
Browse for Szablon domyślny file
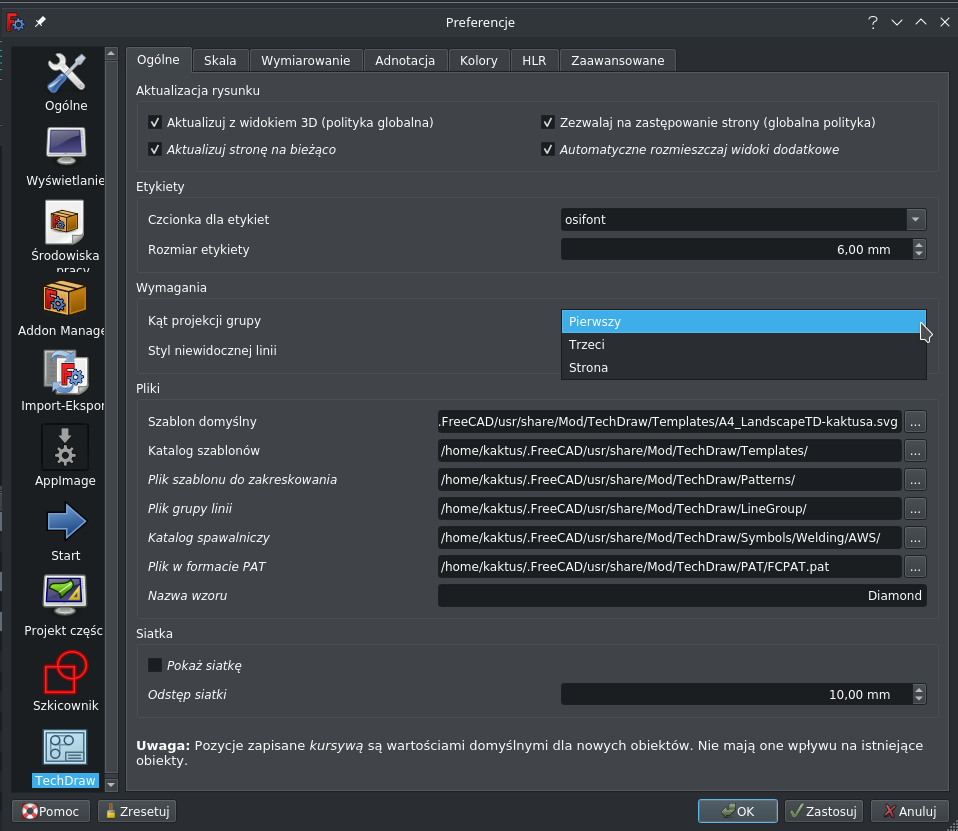click(914, 422)
